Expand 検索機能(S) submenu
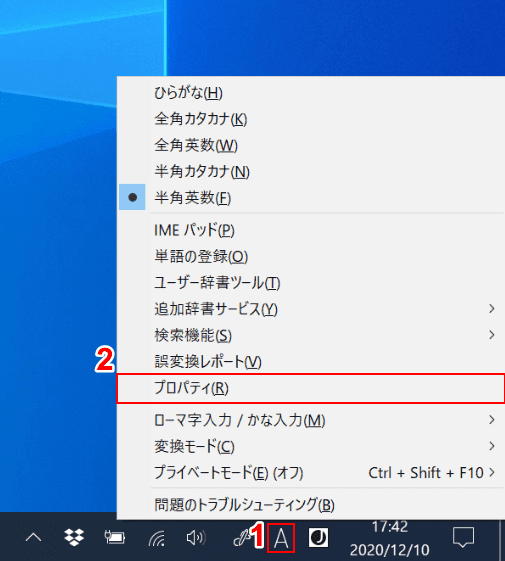The height and width of the screenshot is (561, 505). point(311,335)
